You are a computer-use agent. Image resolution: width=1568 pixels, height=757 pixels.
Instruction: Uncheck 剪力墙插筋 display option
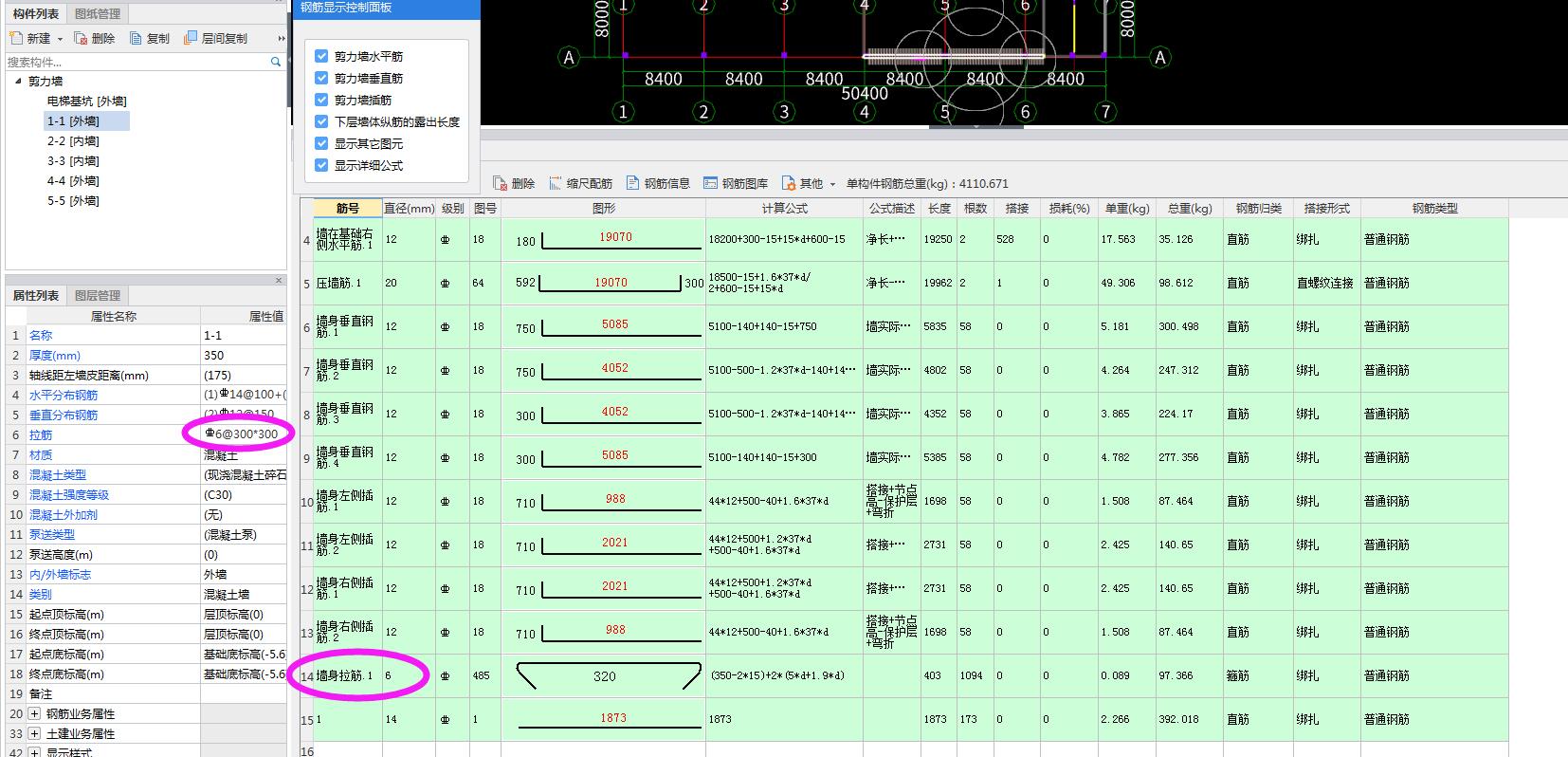(x=321, y=100)
